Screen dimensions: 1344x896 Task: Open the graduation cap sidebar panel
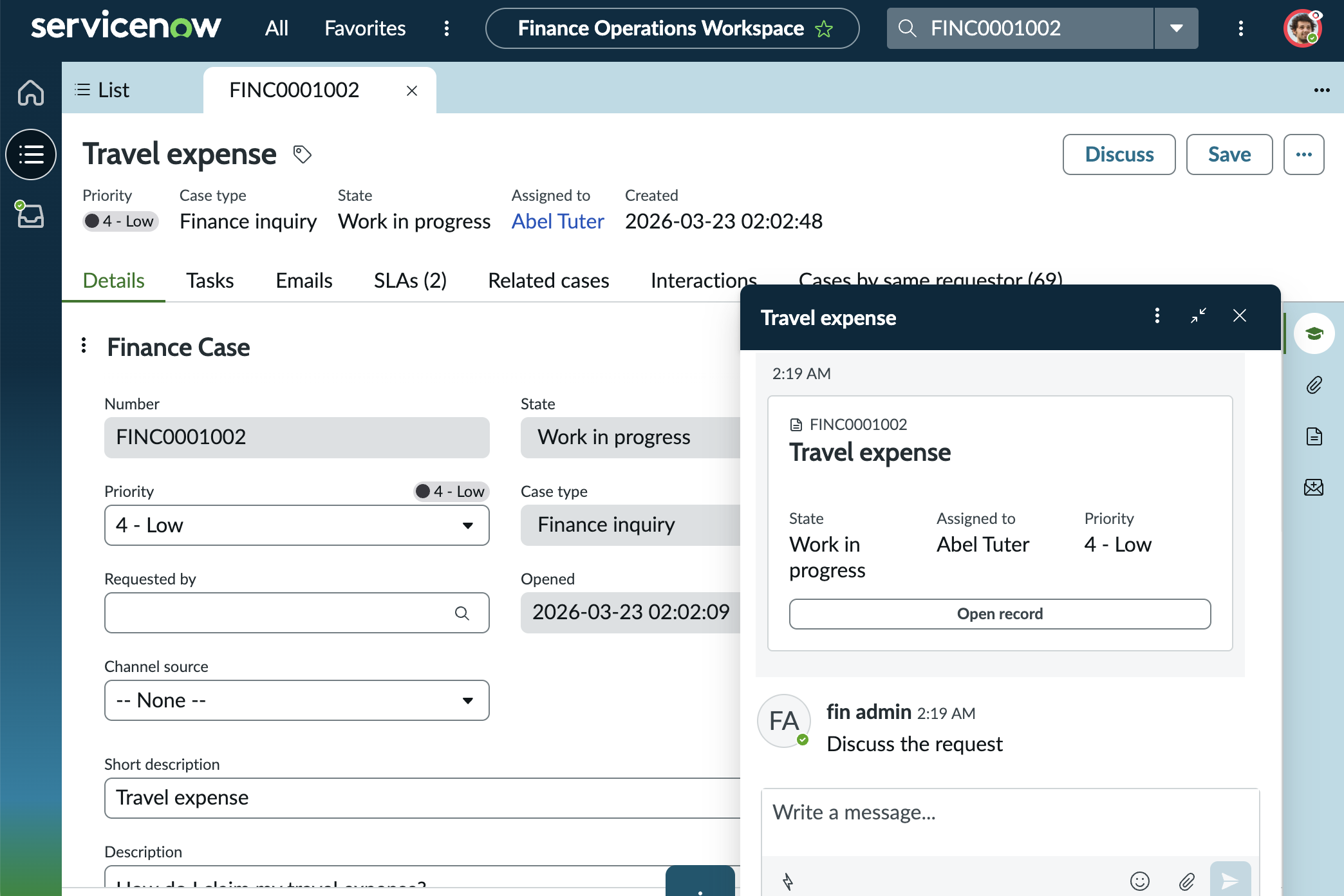tap(1314, 333)
